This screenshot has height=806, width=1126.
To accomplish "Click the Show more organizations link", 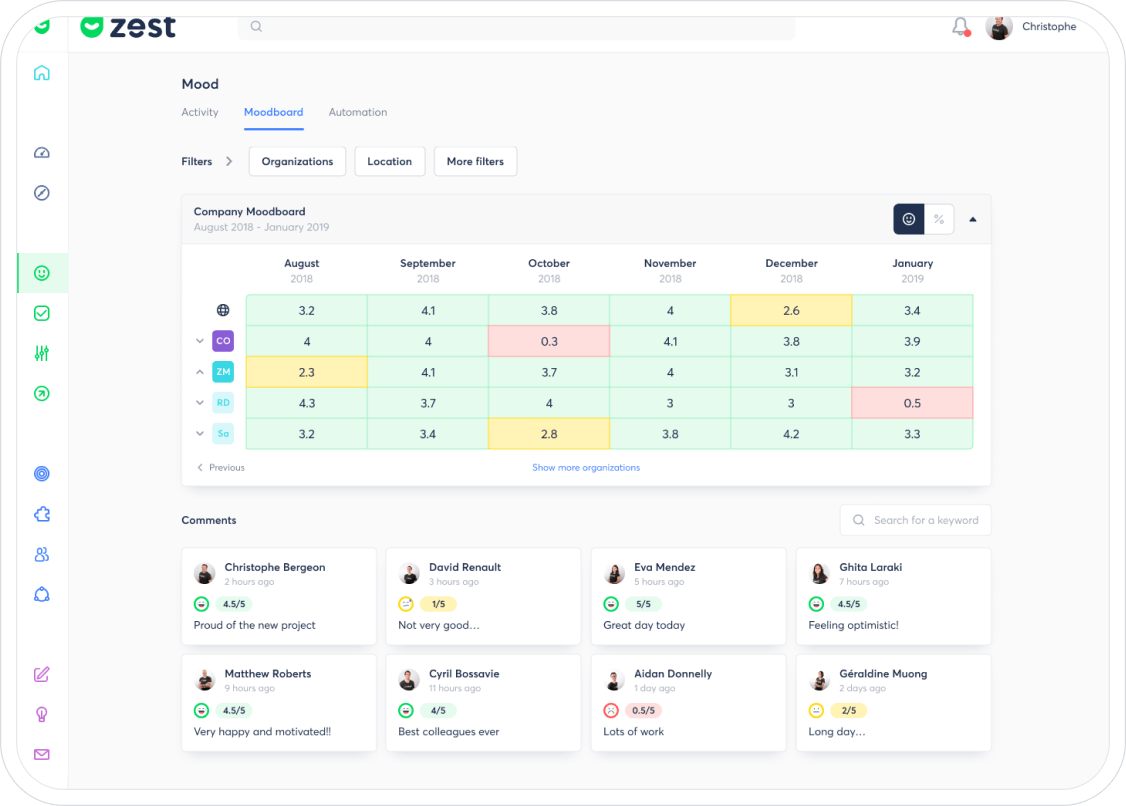I will [586, 468].
